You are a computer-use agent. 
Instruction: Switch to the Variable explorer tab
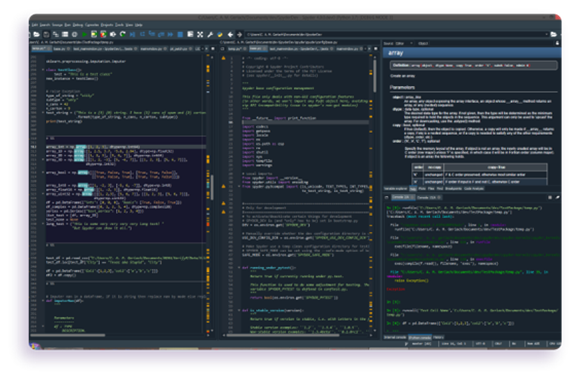coord(396,189)
